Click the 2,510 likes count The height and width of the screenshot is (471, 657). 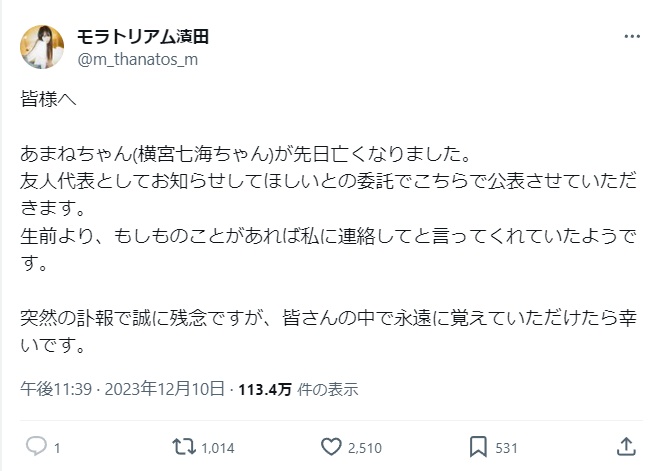[x=366, y=447]
